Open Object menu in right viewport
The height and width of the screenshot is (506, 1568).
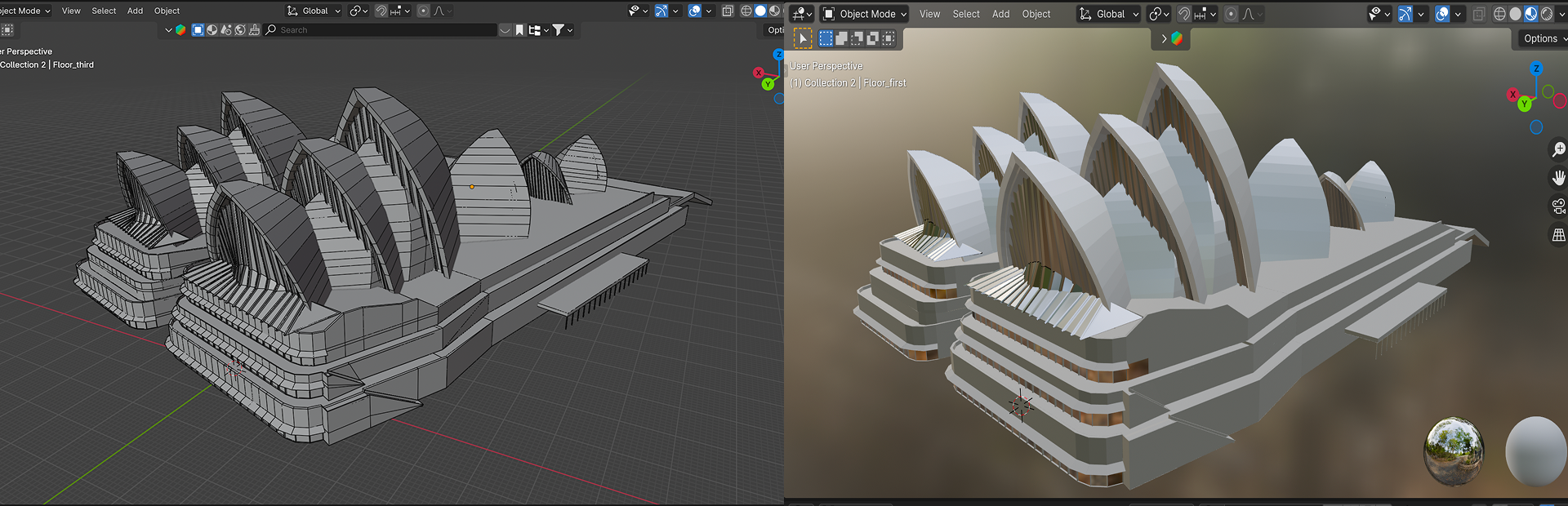click(x=1036, y=14)
